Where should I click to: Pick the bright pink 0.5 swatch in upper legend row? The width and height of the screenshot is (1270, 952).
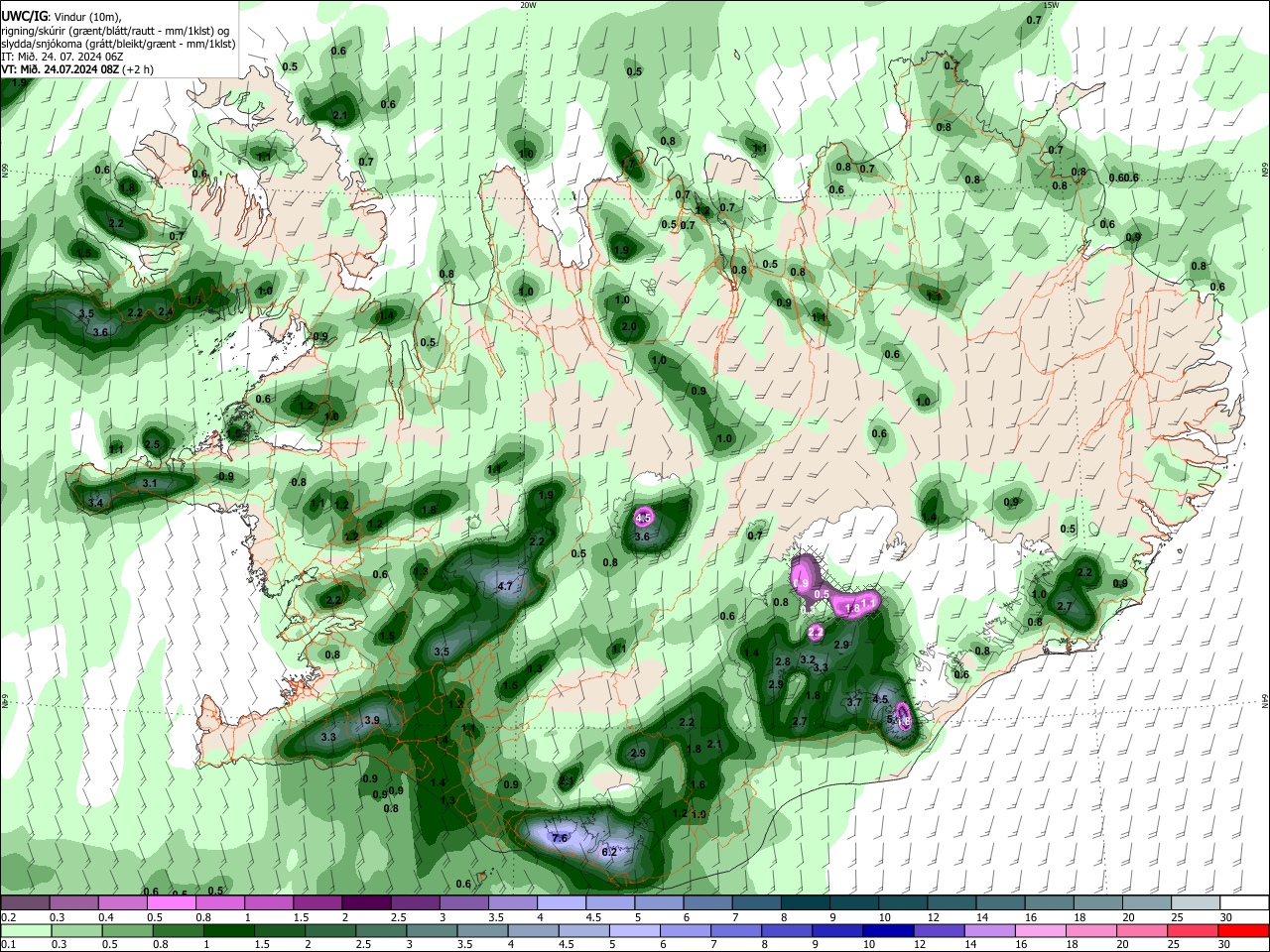172,903
